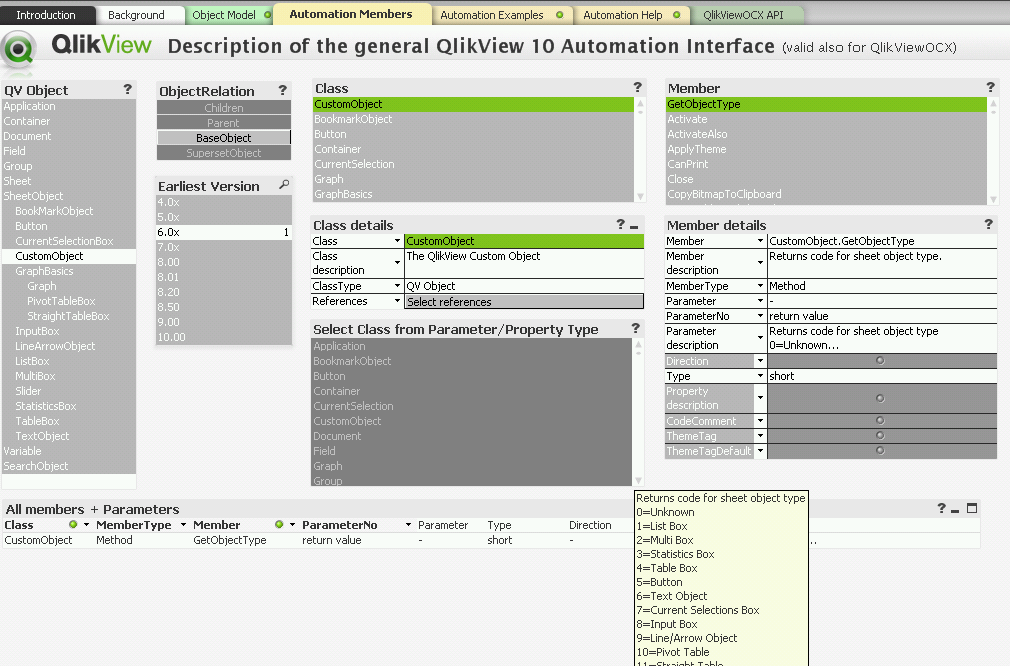Select Children in ObjectRelation
1010x666 pixels.
click(x=224, y=108)
